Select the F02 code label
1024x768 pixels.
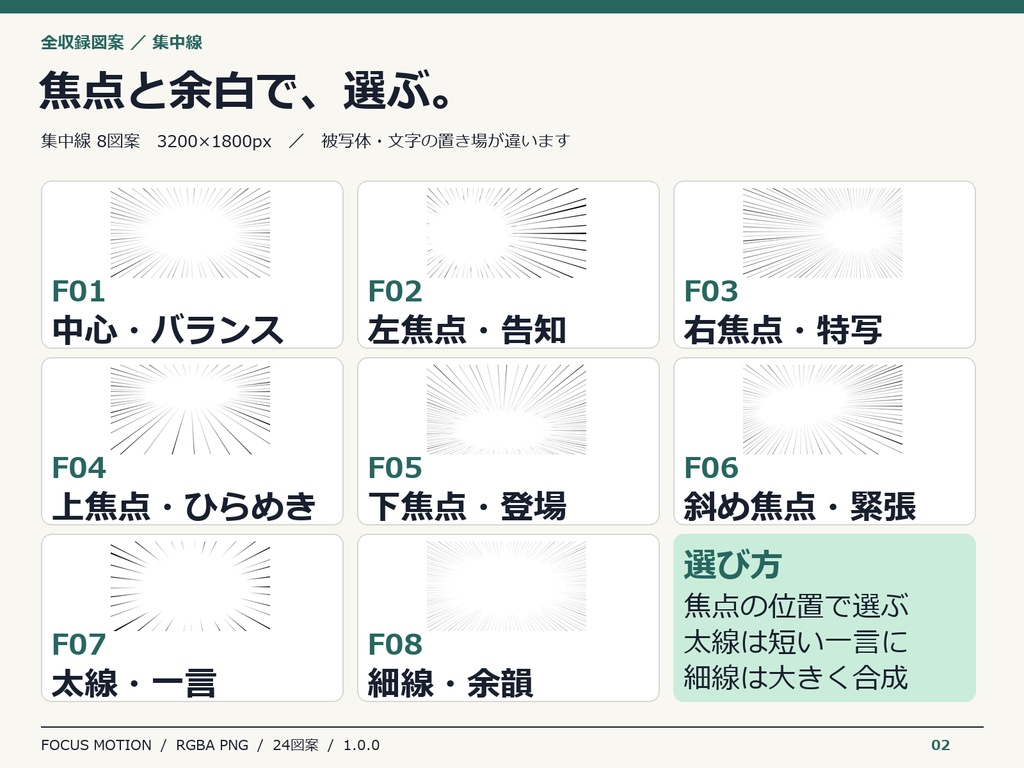click(x=394, y=291)
